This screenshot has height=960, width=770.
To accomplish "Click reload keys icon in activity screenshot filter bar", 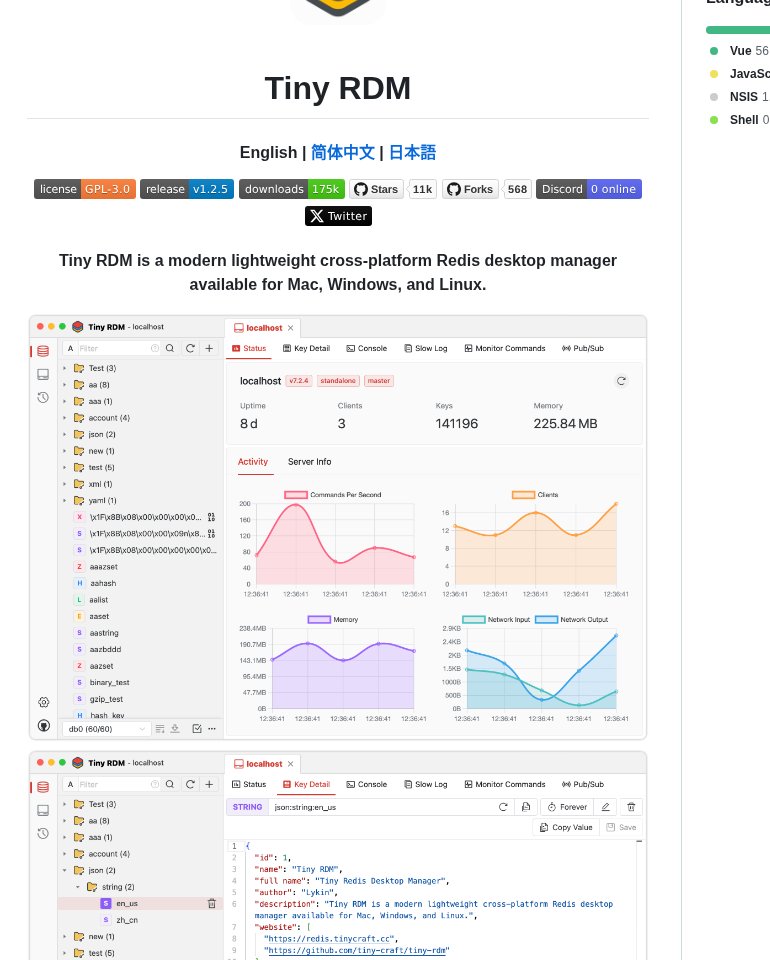I will [190, 348].
